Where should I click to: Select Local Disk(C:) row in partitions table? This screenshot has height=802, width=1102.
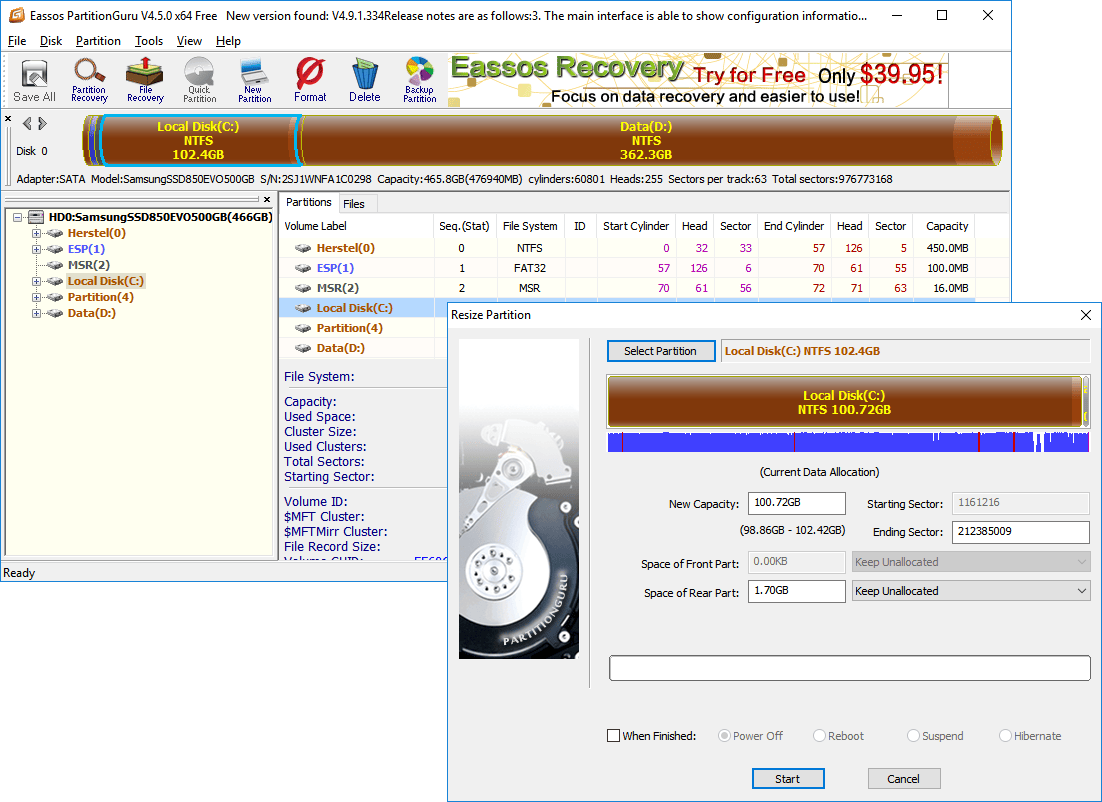[363, 308]
